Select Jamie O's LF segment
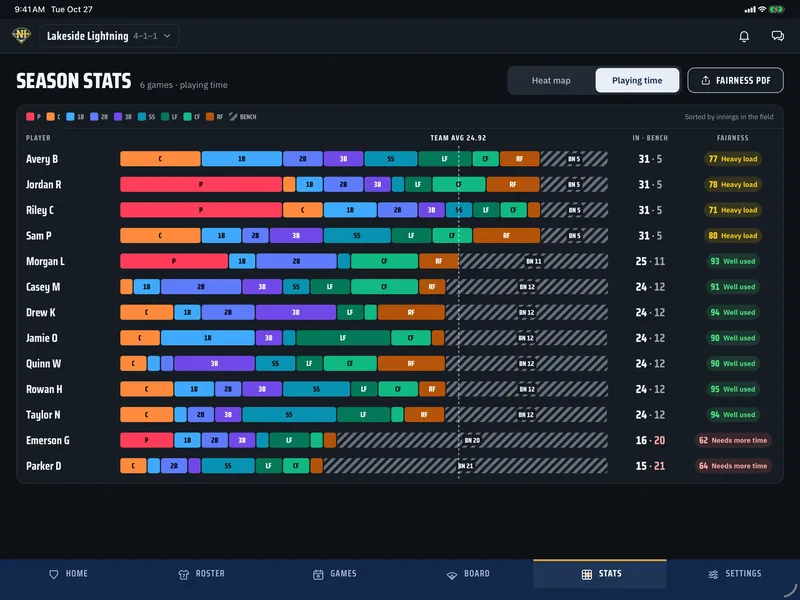The image size is (800, 600). (343, 337)
